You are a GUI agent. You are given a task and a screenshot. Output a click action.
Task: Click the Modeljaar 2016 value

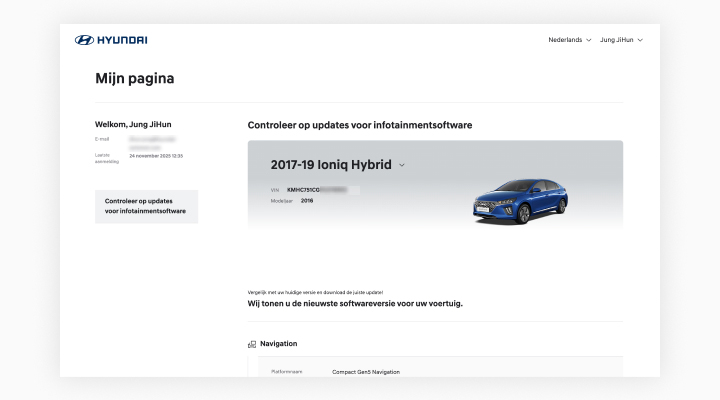tap(306, 200)
